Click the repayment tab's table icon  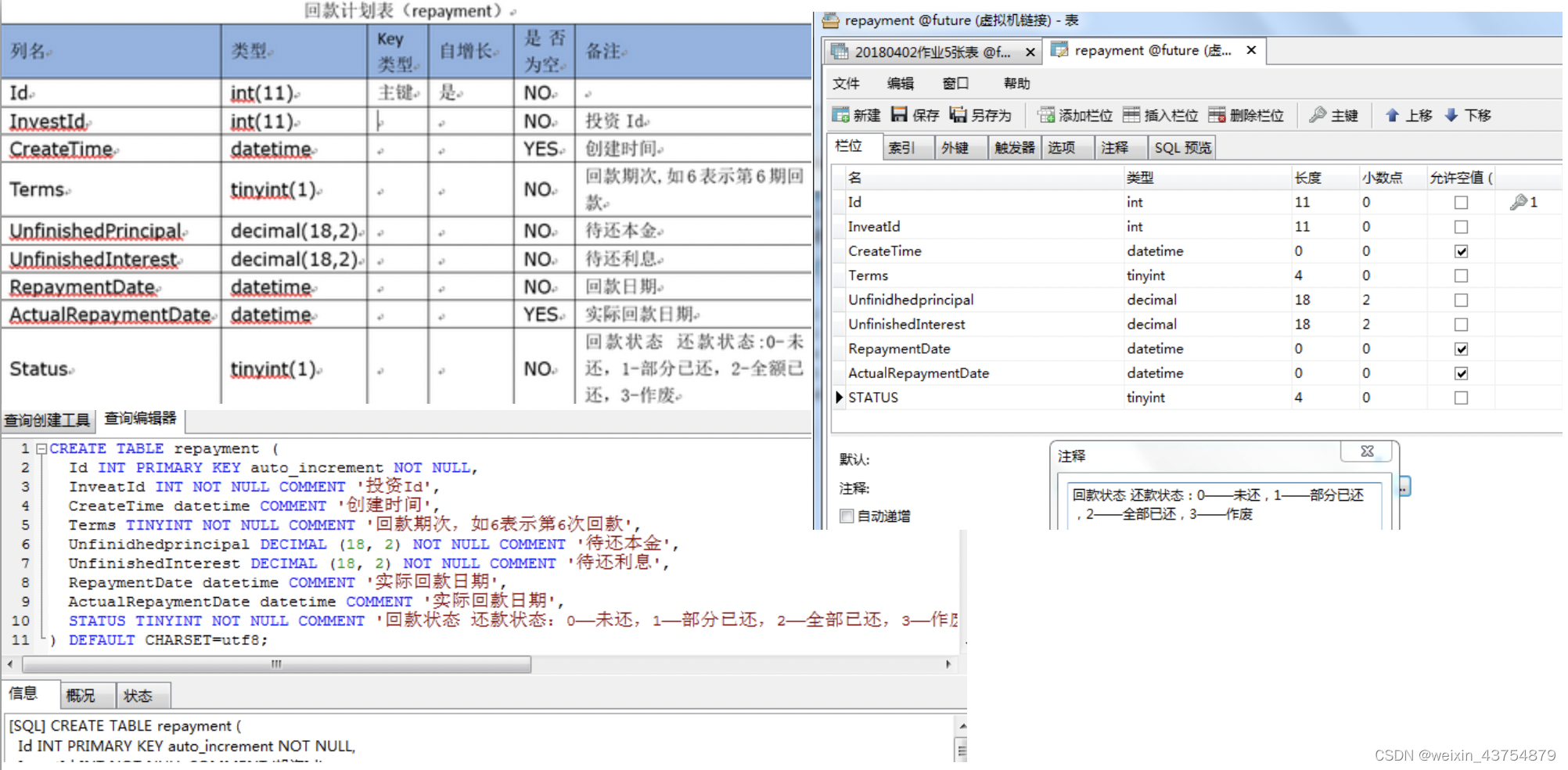(x=1059, y=50)
